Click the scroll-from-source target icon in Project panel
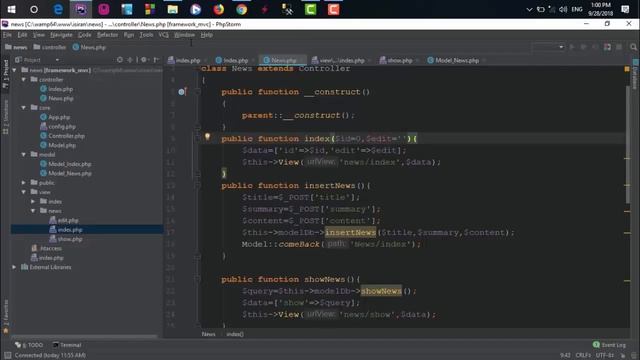The image size is (640, 360). pyautogui.click(x=120, y=60)
